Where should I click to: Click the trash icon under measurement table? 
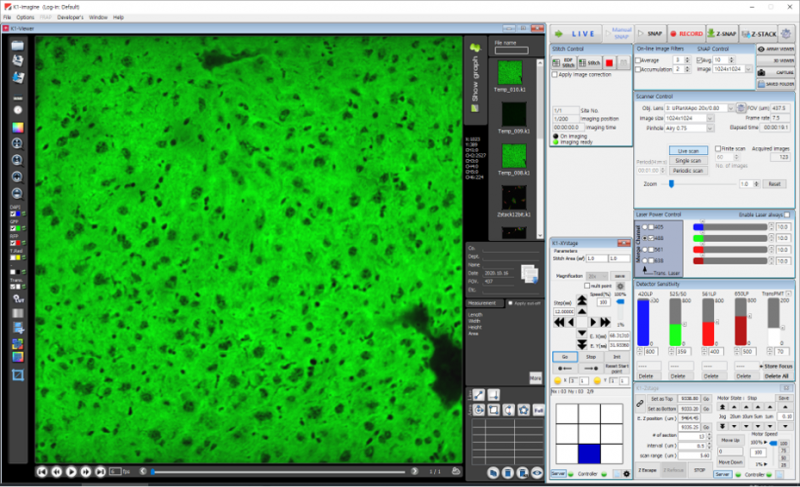[508, 473]
